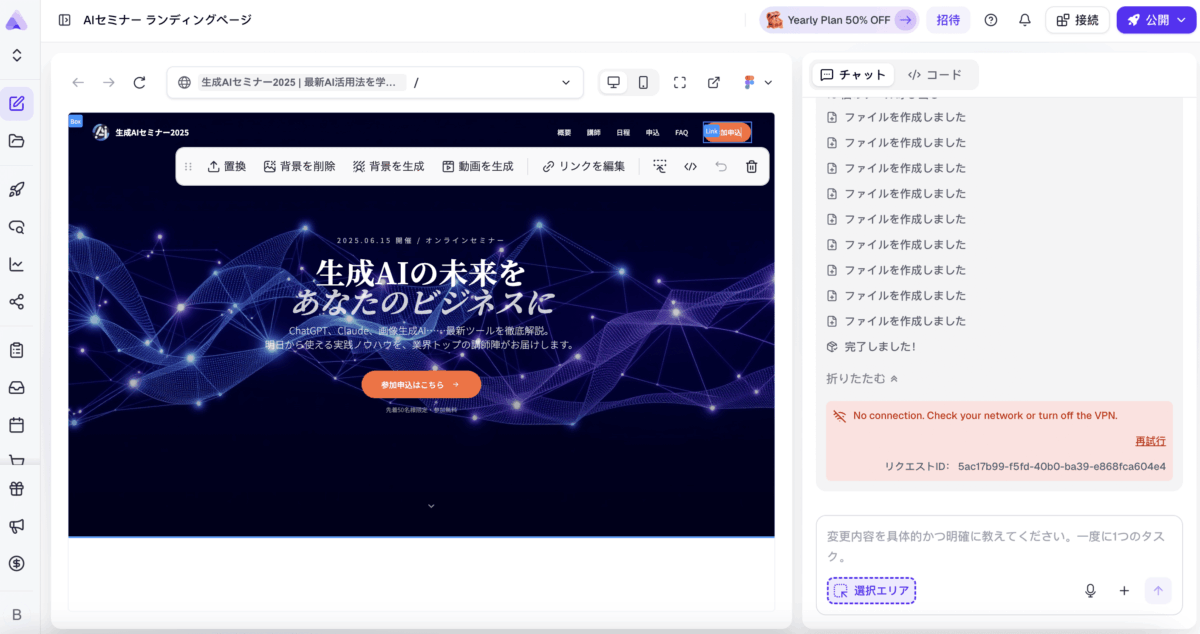Grab the floating toolbar drag handle
1200x634 pixels.
tap(188, 166)
